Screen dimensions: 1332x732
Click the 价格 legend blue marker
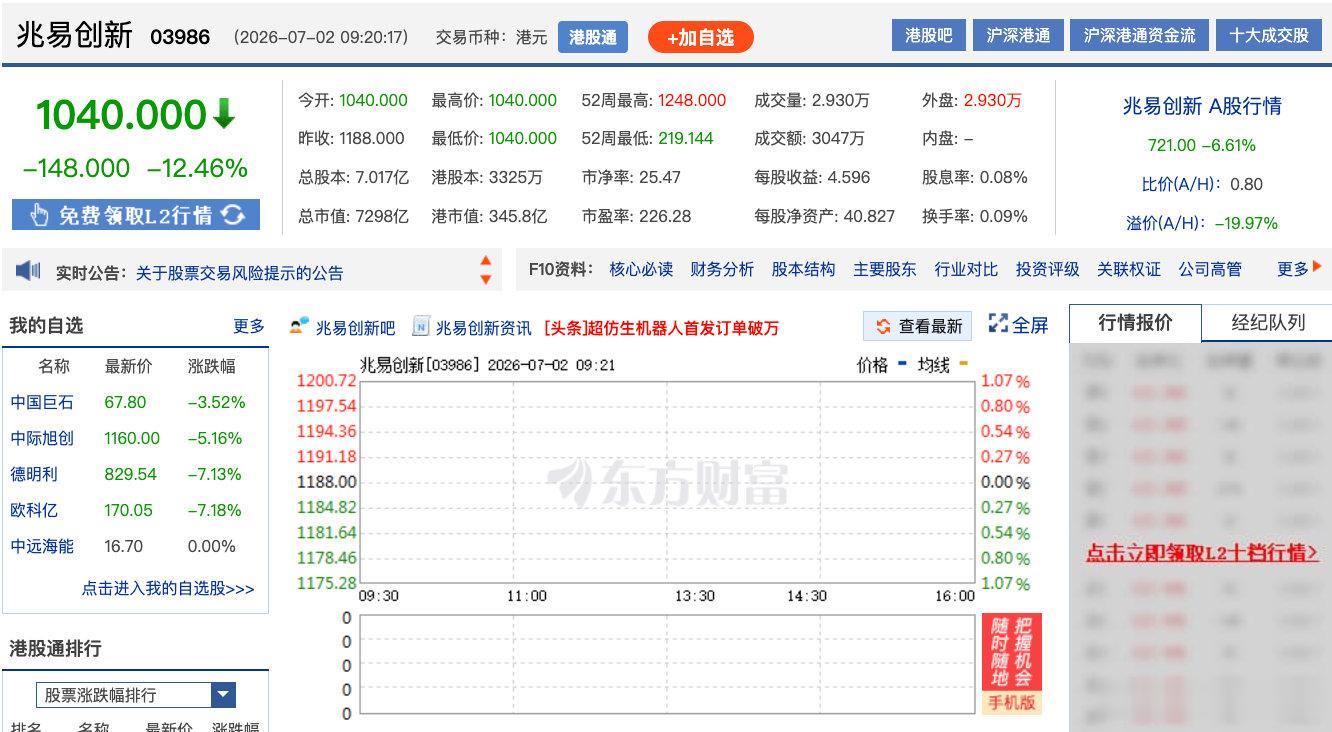(x=902, y=363)
